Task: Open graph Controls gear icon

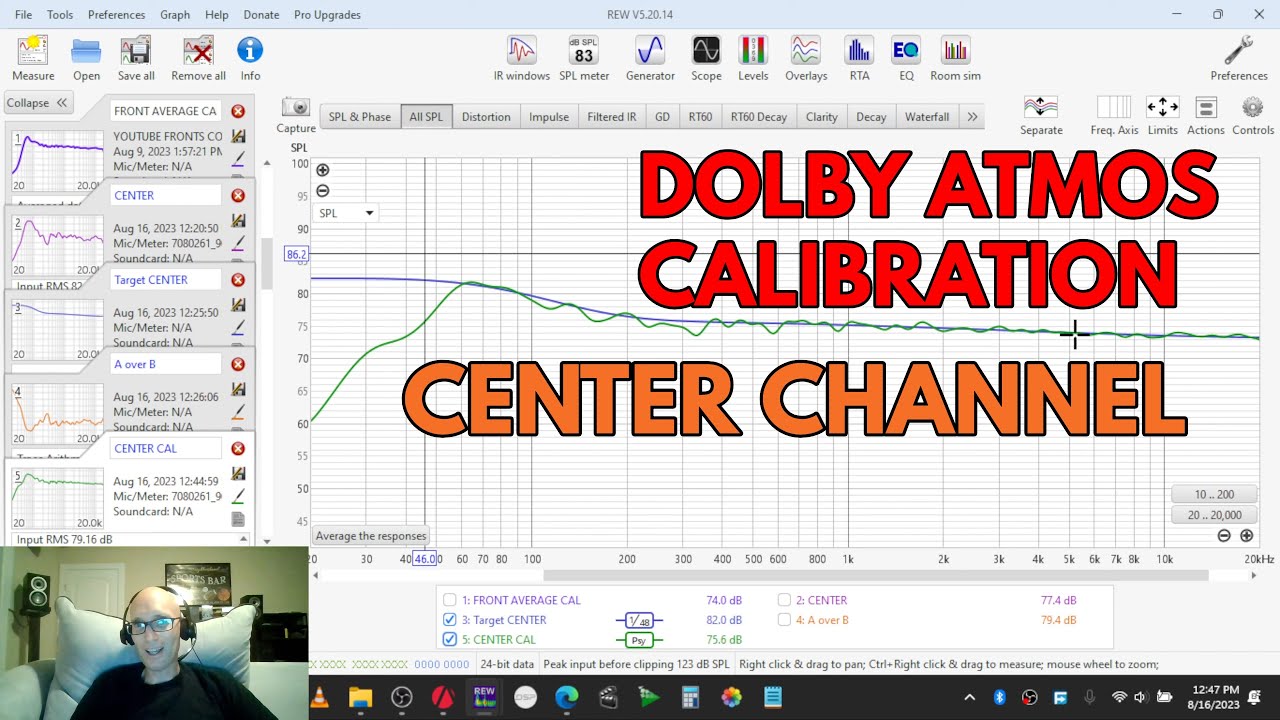Action: pos(1253,115)
